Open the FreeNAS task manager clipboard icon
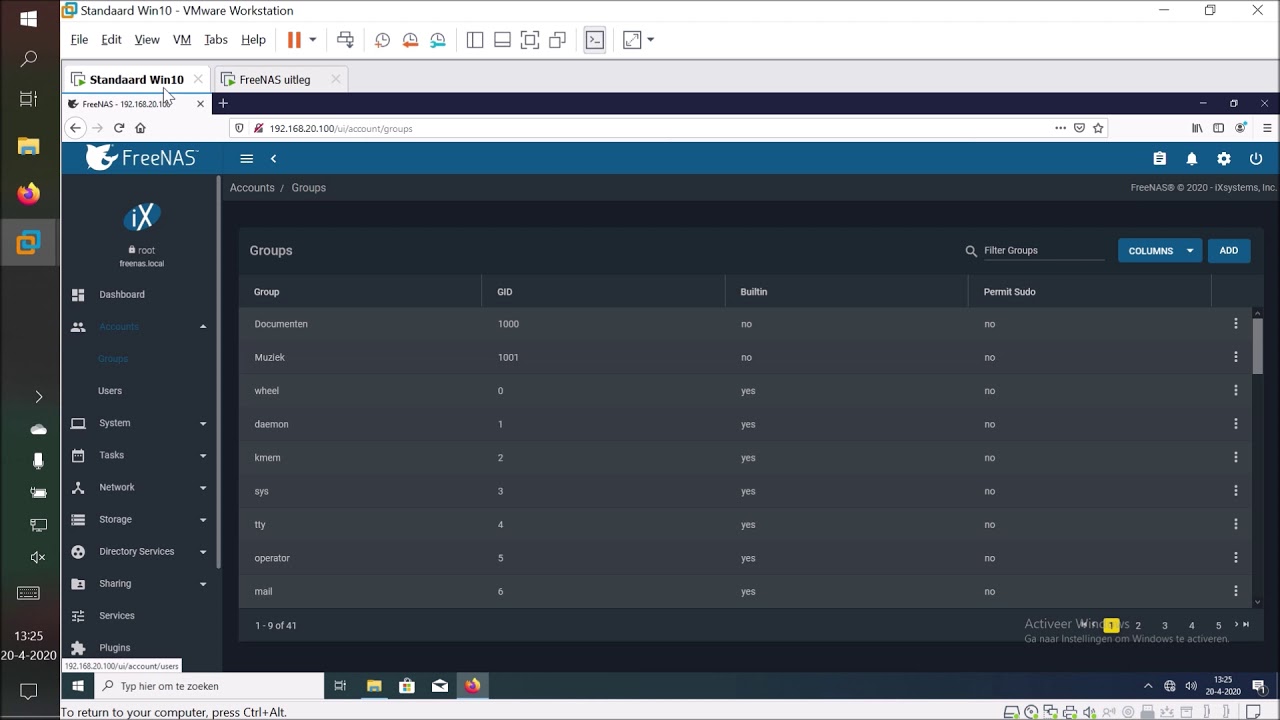Viewport: 1280px width, 720px height. [x=1160, y=158]
